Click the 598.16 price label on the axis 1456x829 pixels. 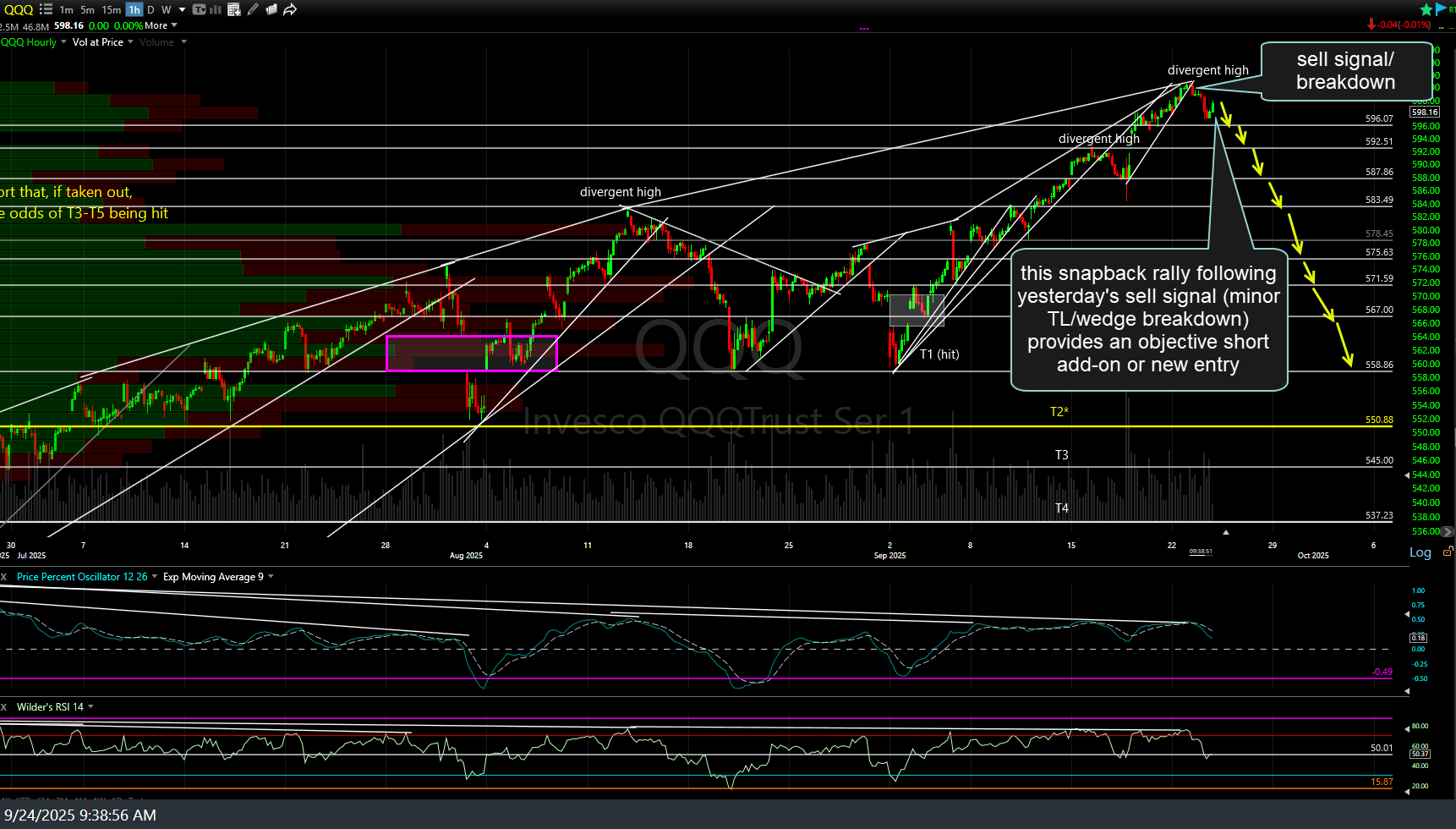pyautogui.click(x=1425, y=112)
